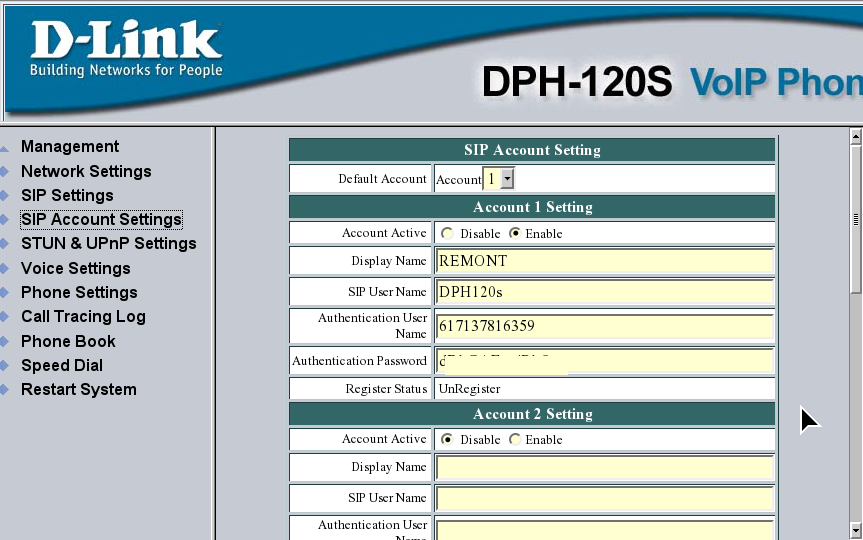This screenshot has width=863, height=540.
Task: Click the Account 1 Authentication Password field
Action: click(x=605, y=361)
